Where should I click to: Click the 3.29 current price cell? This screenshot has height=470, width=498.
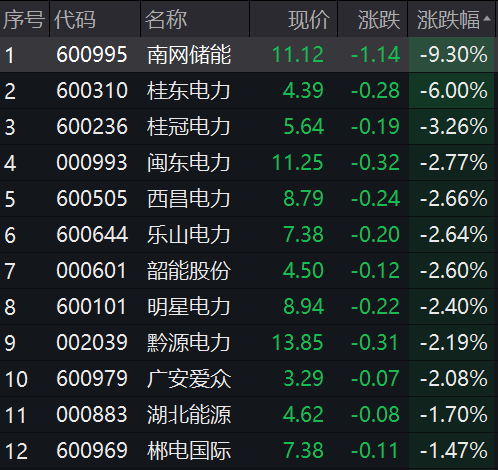click(303, 378)
